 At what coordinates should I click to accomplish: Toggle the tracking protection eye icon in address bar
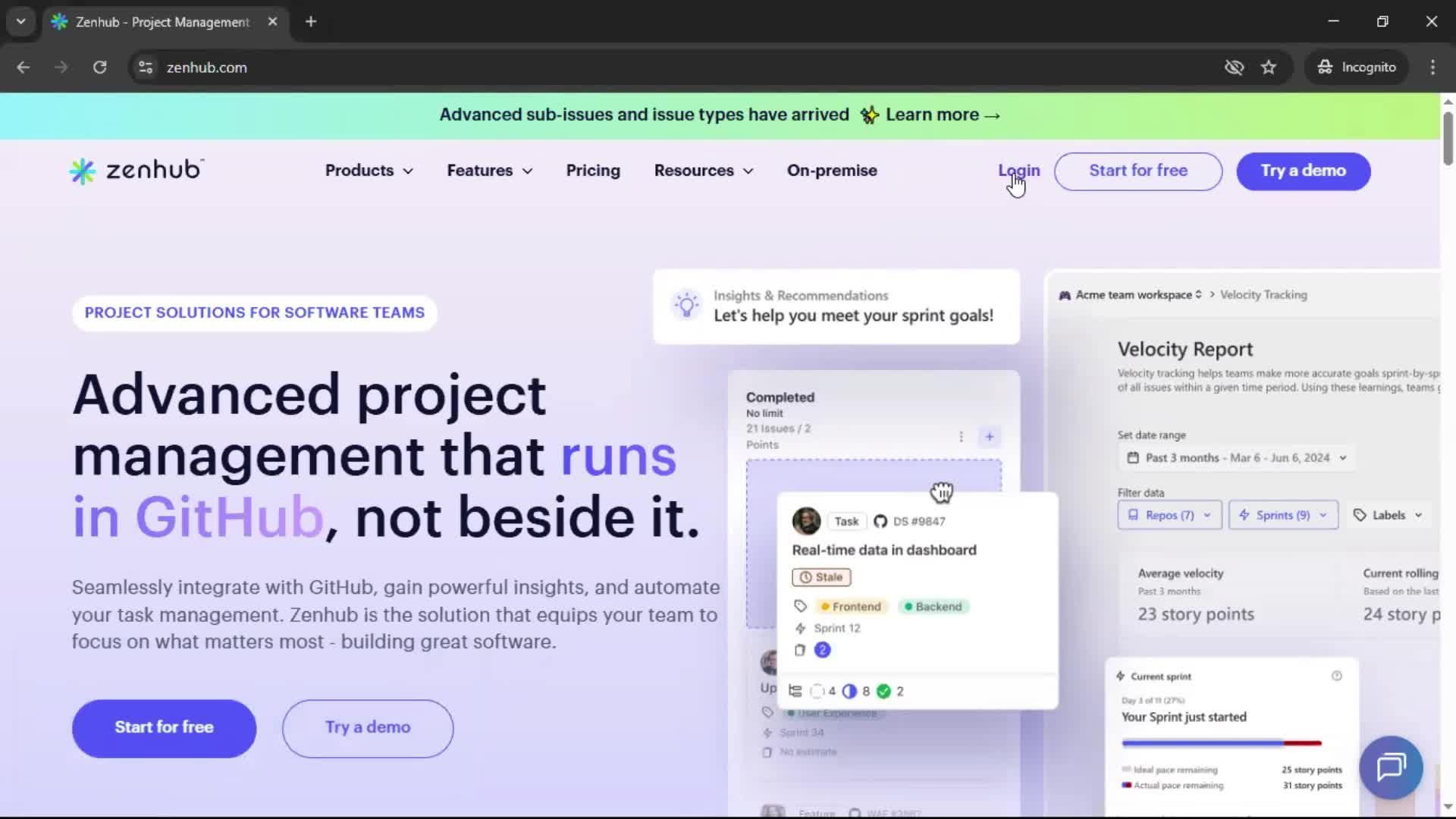click(1235, 67)
